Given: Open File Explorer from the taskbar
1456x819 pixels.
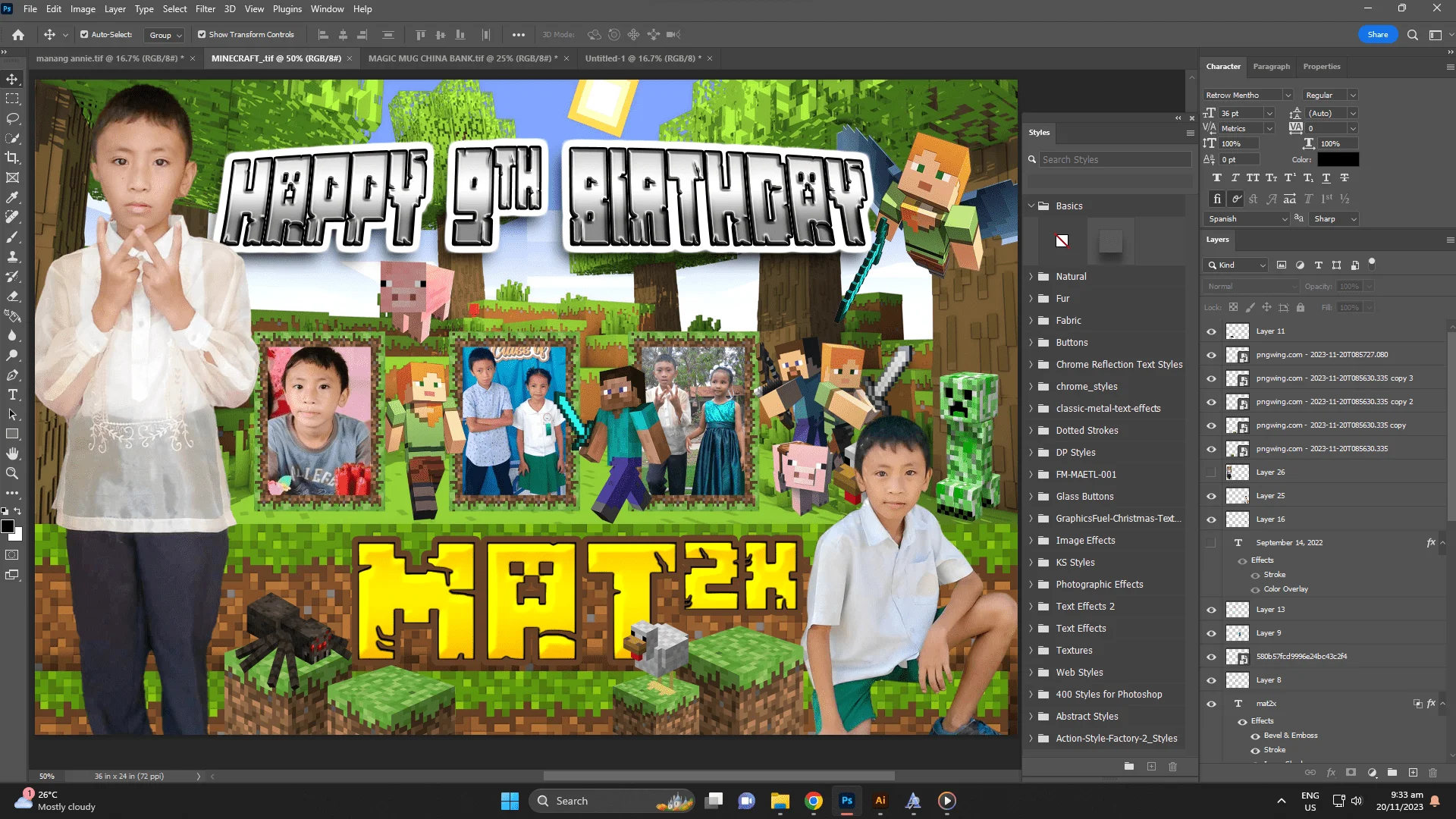Looking at the screenshot, I should pos(780,801).
